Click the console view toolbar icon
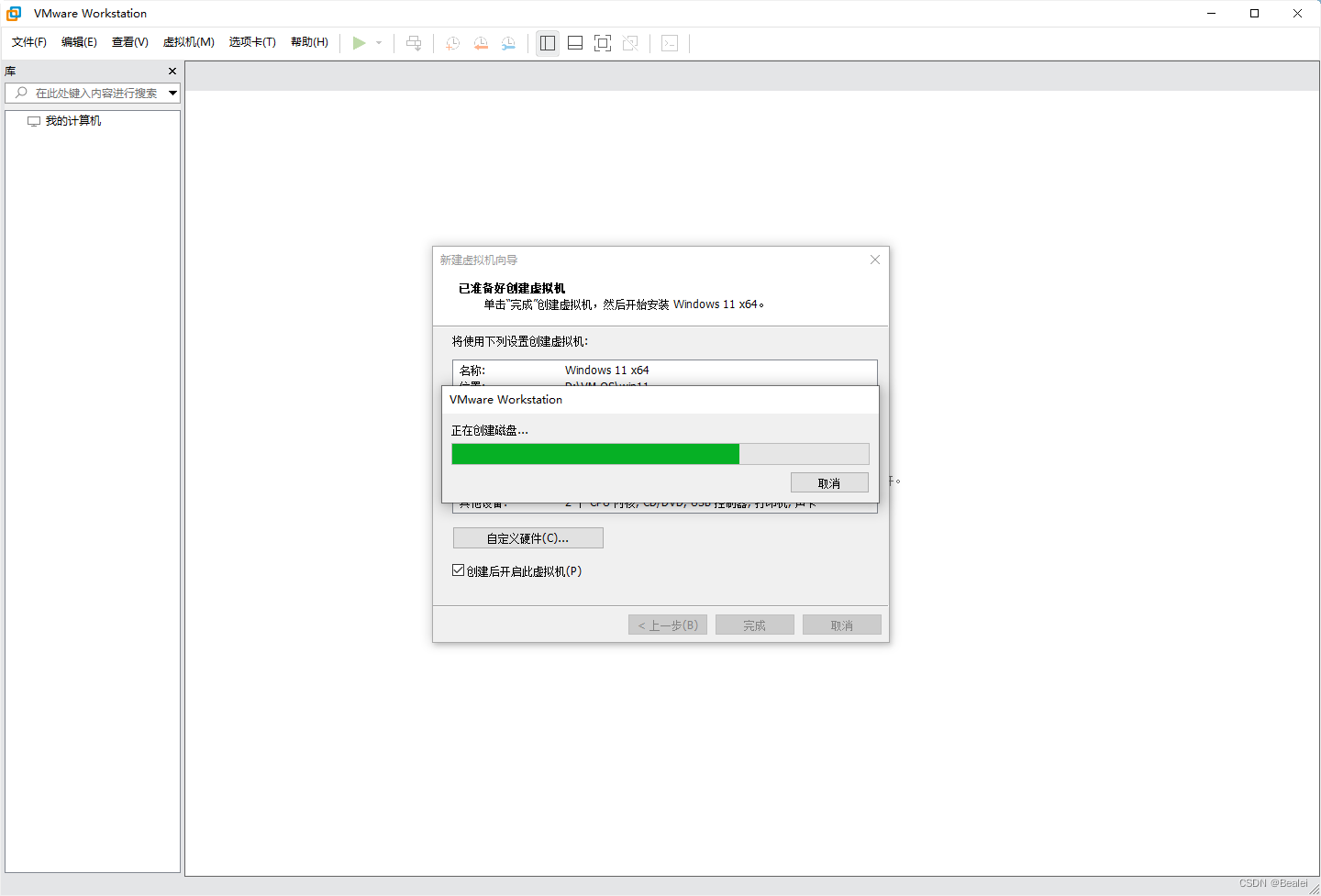The width and height of the screenshot is (1321, 896). click(670, 43)
